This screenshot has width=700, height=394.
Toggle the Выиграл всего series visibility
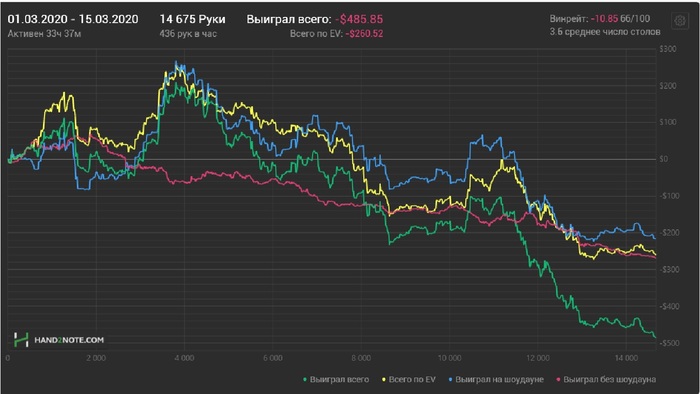tap(339, 379)
